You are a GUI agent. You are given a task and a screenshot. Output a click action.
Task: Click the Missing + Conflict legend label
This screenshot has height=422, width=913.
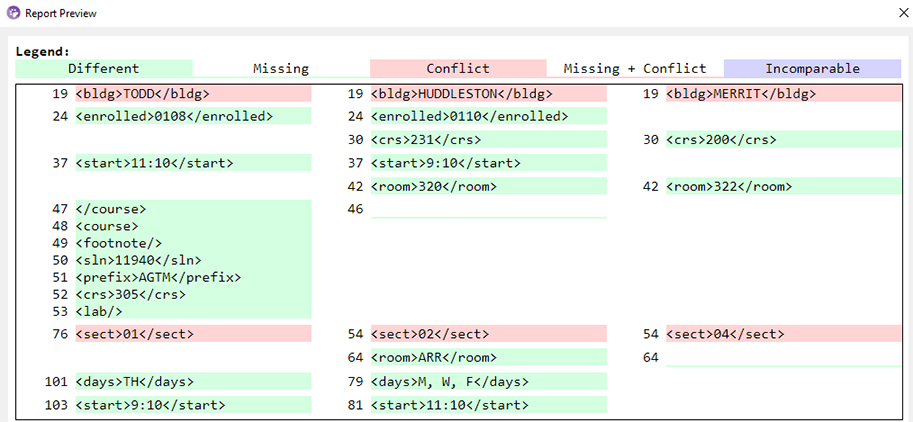pyautogui.click(x=634, y=69)
